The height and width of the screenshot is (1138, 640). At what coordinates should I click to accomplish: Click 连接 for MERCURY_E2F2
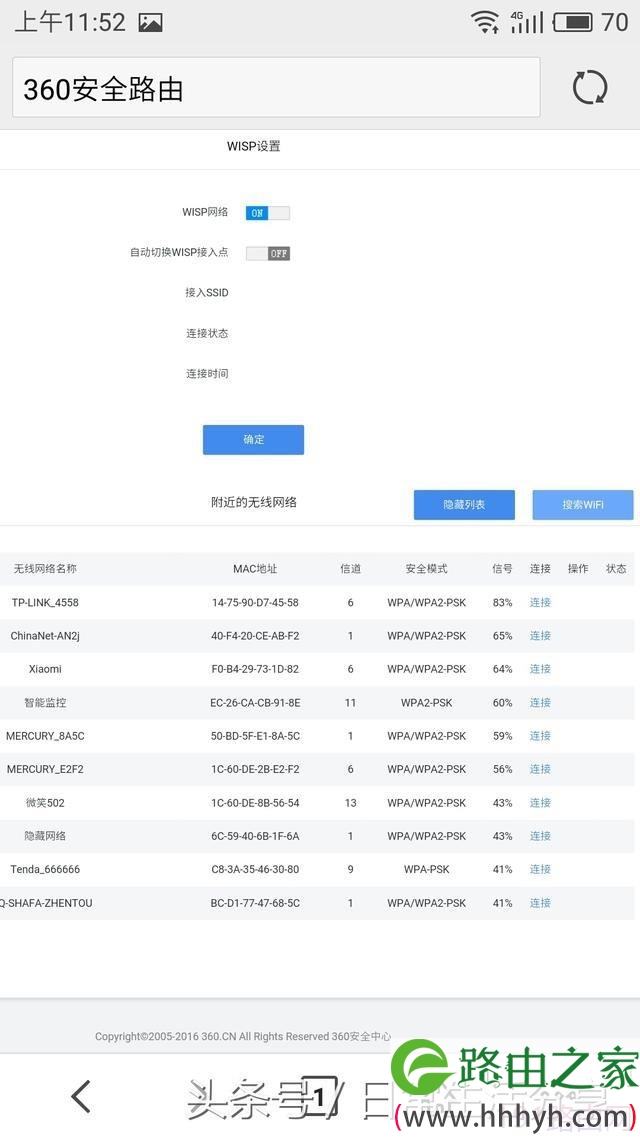(x=540, y=769)
